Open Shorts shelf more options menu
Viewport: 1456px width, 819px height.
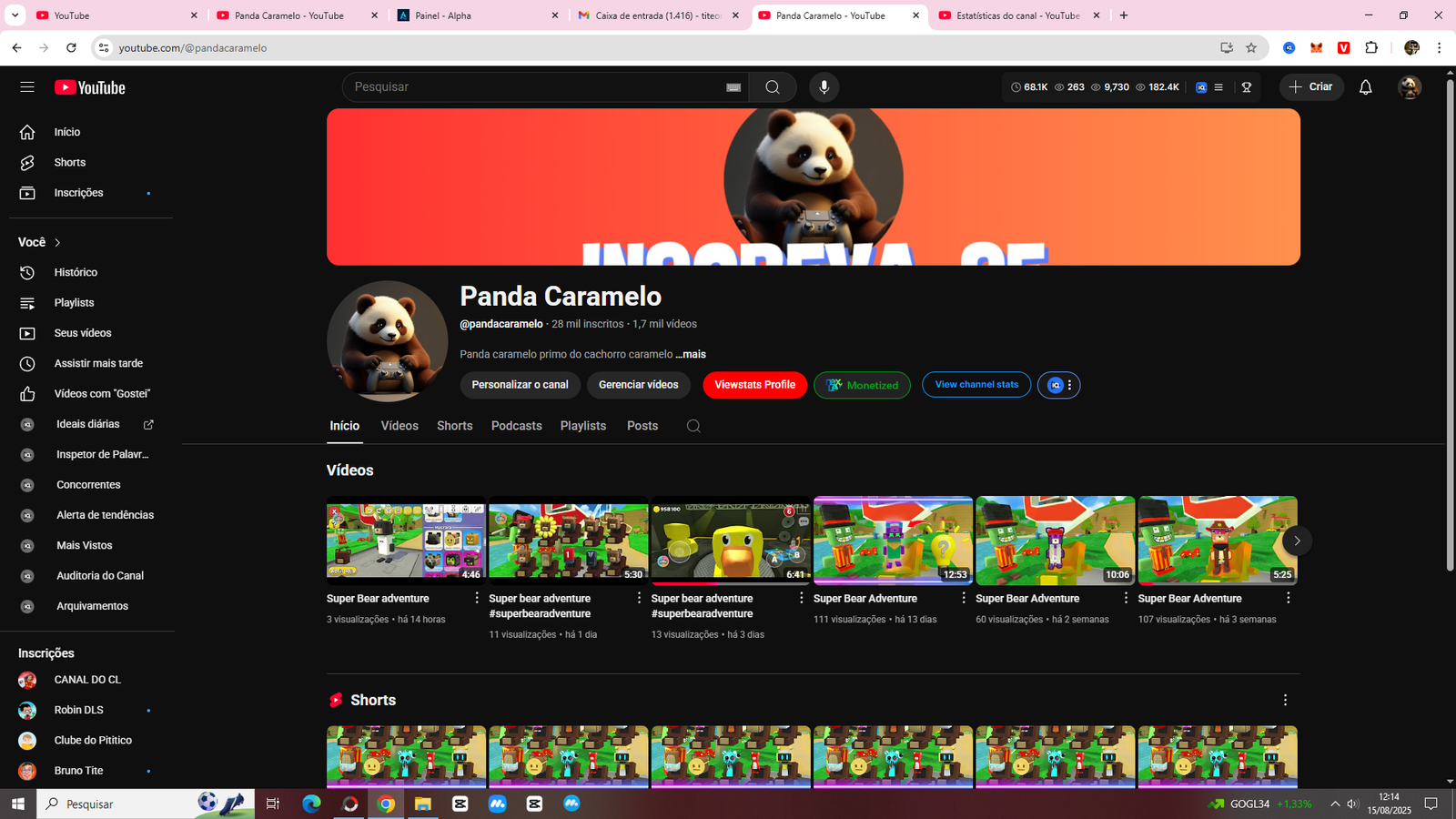click(x=1285, y=700)
